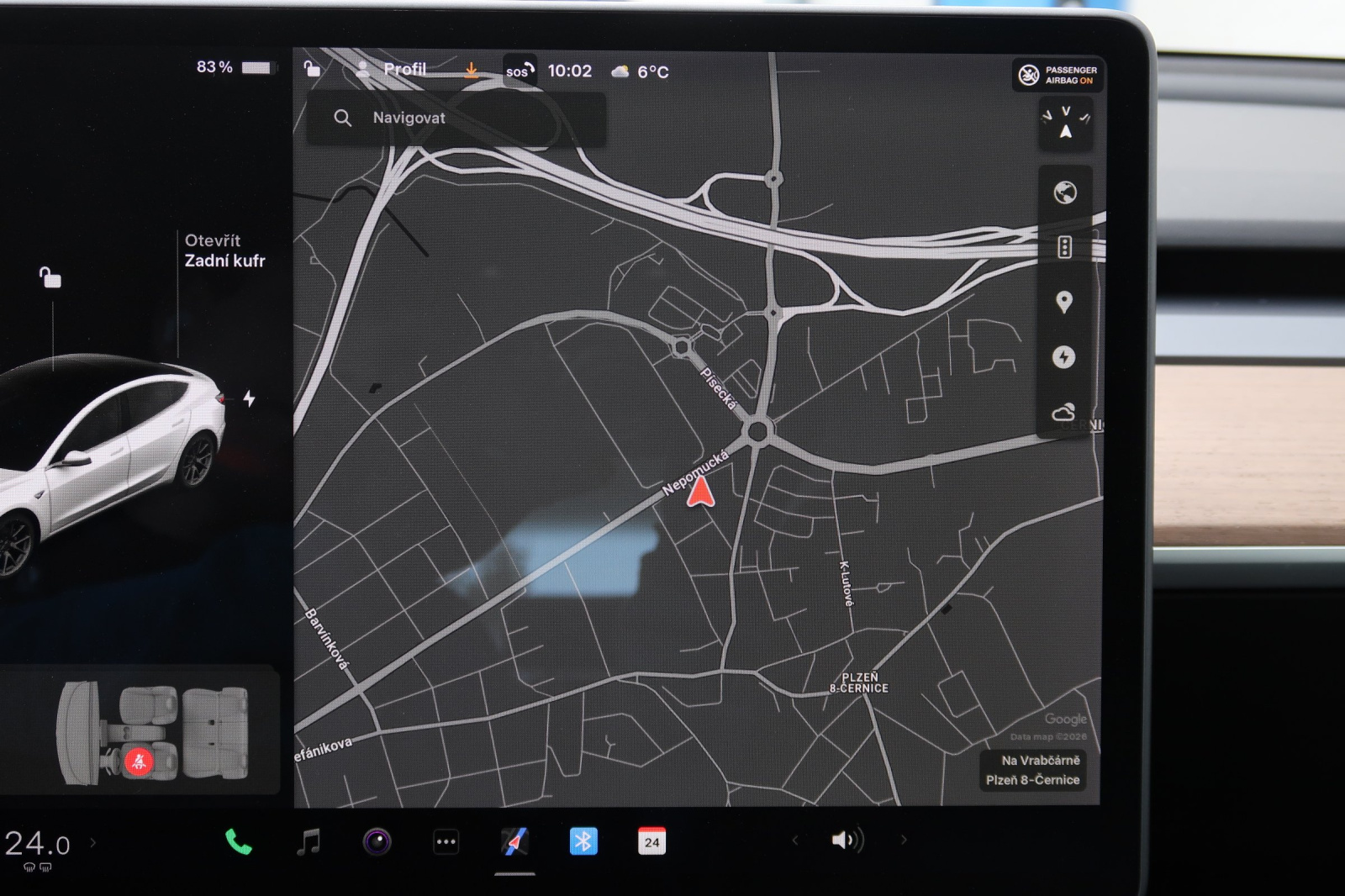Open all apps via three-dots launcher

[x=446, y=841]
